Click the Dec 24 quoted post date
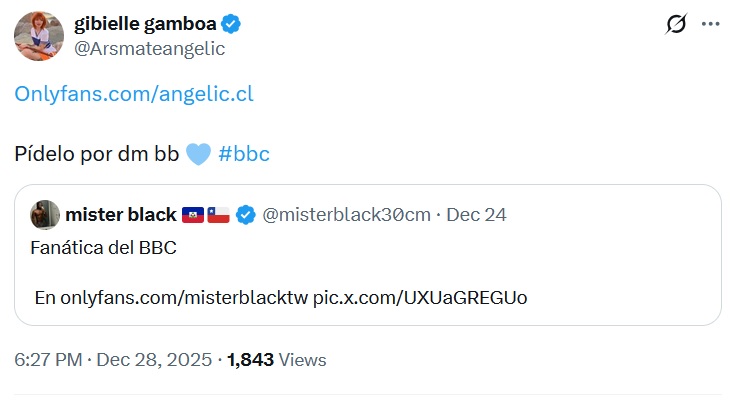Screen dimensions: 730x402 point(476,215)
